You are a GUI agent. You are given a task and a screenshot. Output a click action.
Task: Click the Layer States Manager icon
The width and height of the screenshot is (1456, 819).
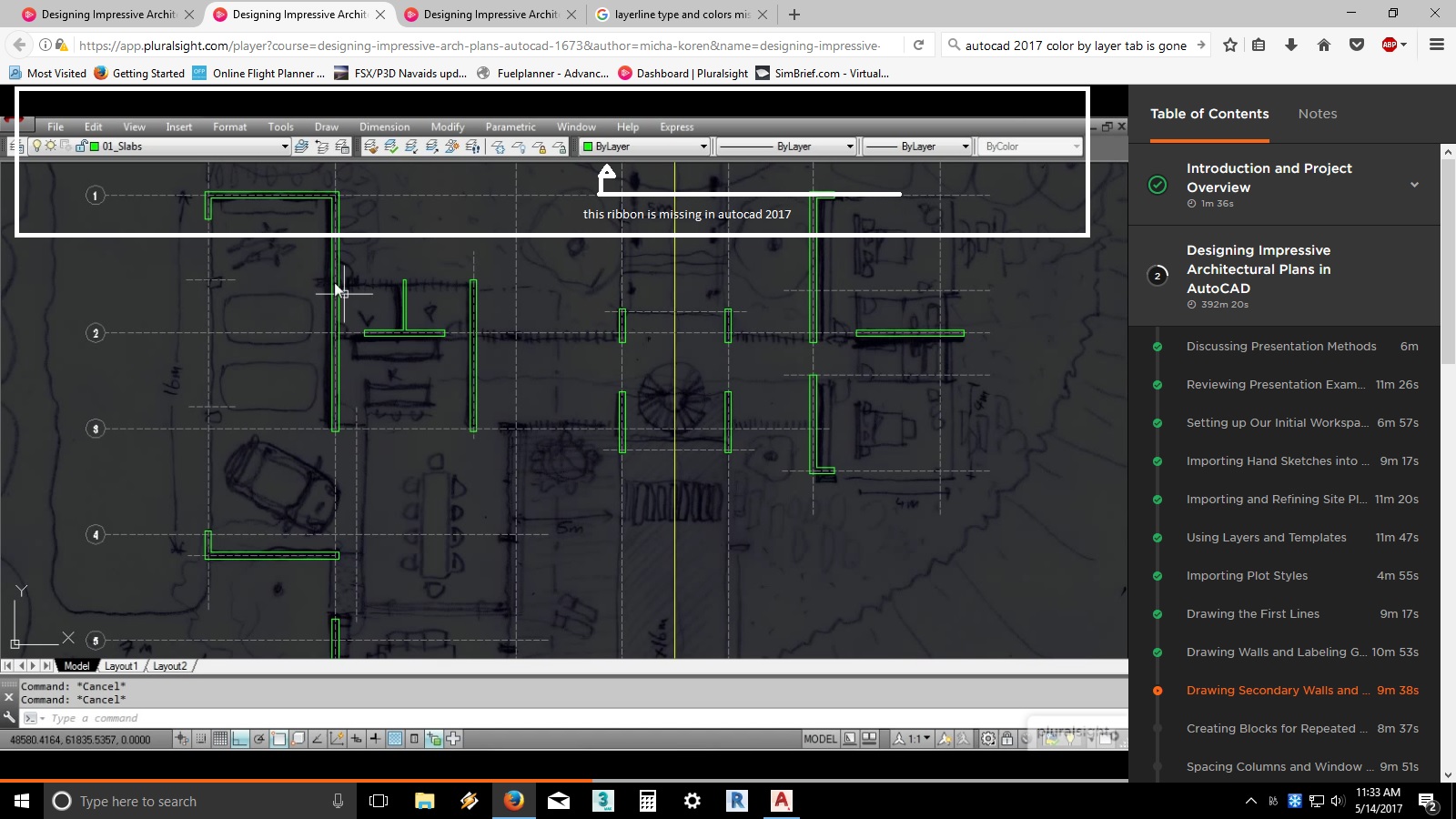(342, 146)
